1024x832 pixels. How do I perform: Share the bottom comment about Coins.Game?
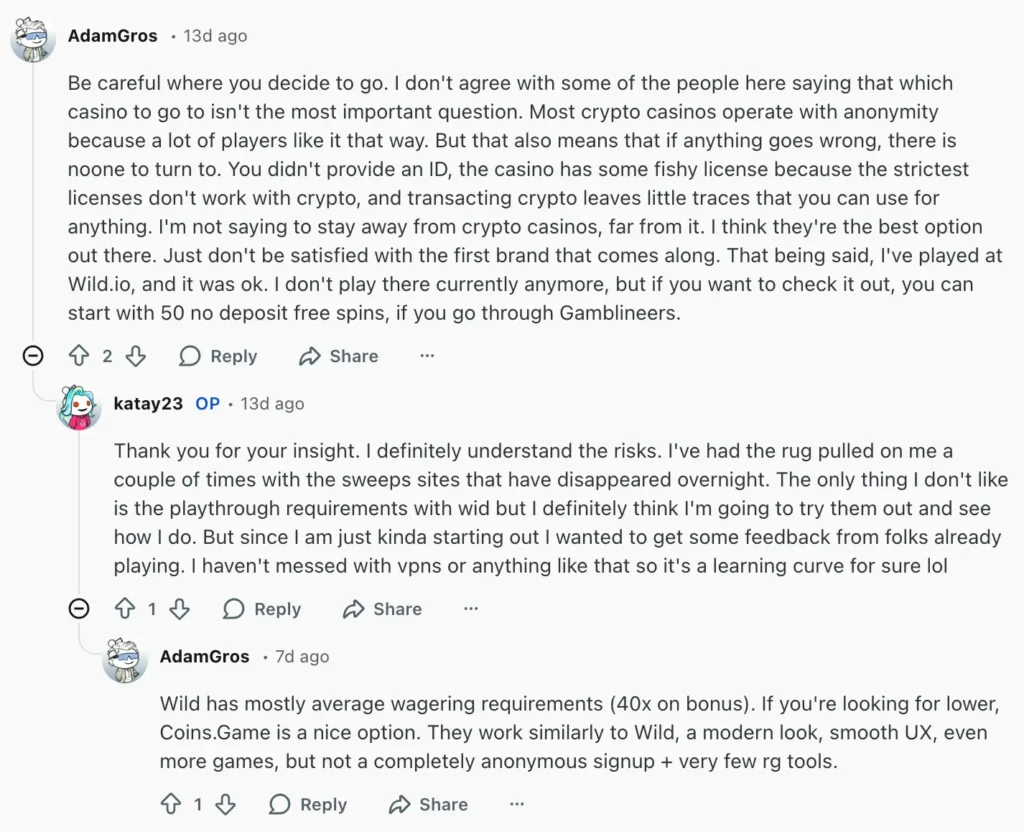tap(428, 804)
